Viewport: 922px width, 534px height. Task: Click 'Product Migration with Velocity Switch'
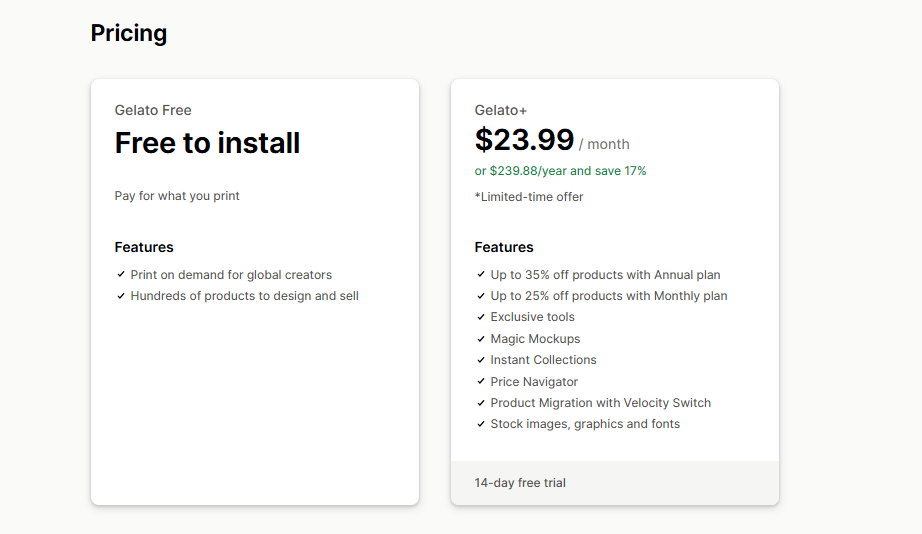pyautogui.click(x=600, y=403)
